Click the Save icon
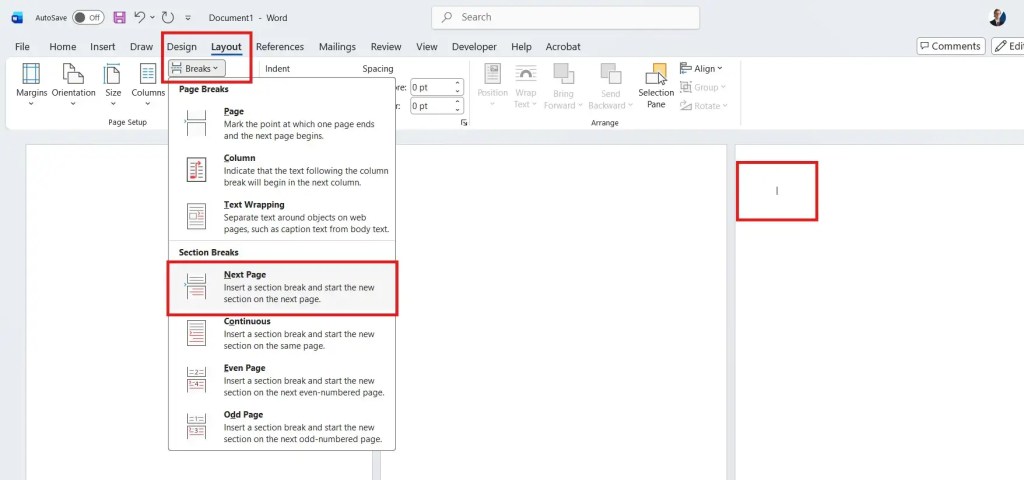The height and width of the screenshot is (480, 1024). point(120,18)
